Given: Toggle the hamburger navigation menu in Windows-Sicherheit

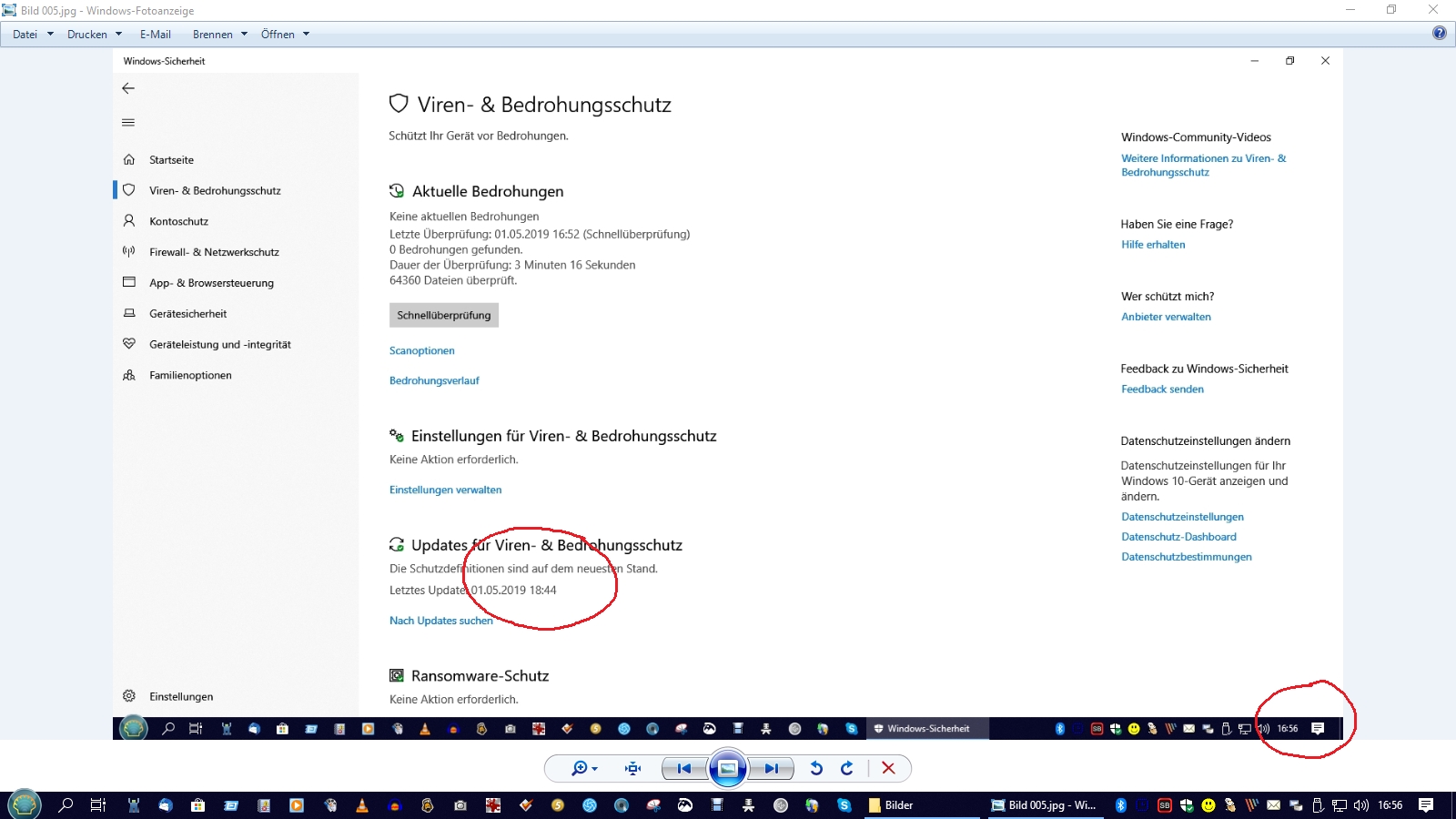Looking at the screenshot, I should 128,122.
